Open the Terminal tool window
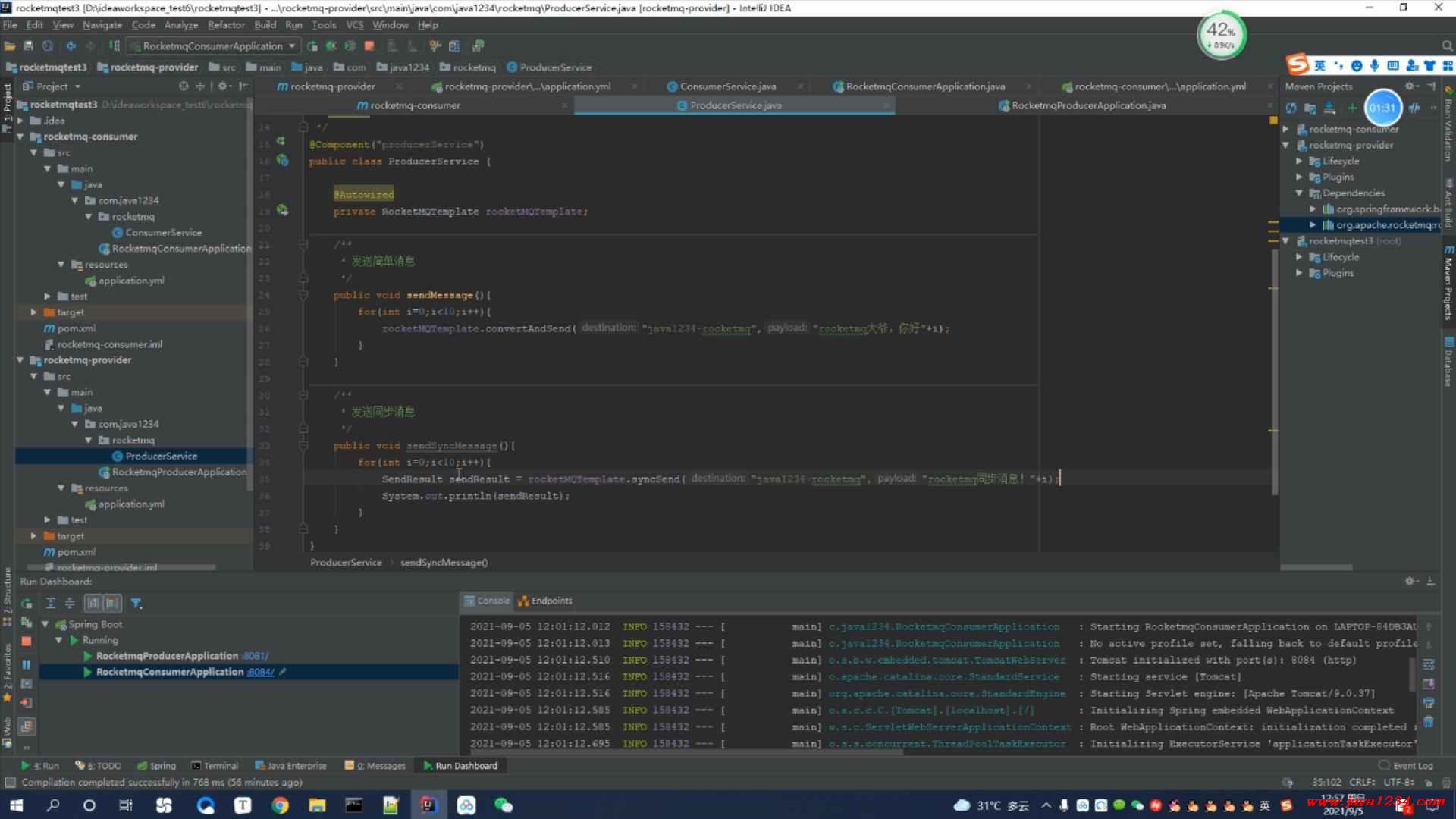1456x819 pixels. (x=215, y=766)
